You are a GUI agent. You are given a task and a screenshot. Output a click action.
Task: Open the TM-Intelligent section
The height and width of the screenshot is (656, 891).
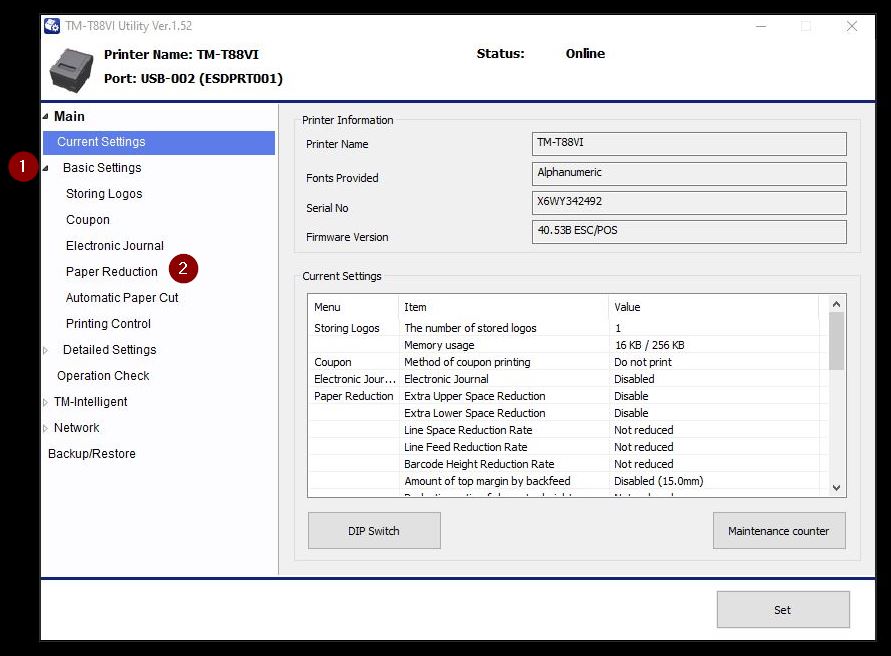90,402
